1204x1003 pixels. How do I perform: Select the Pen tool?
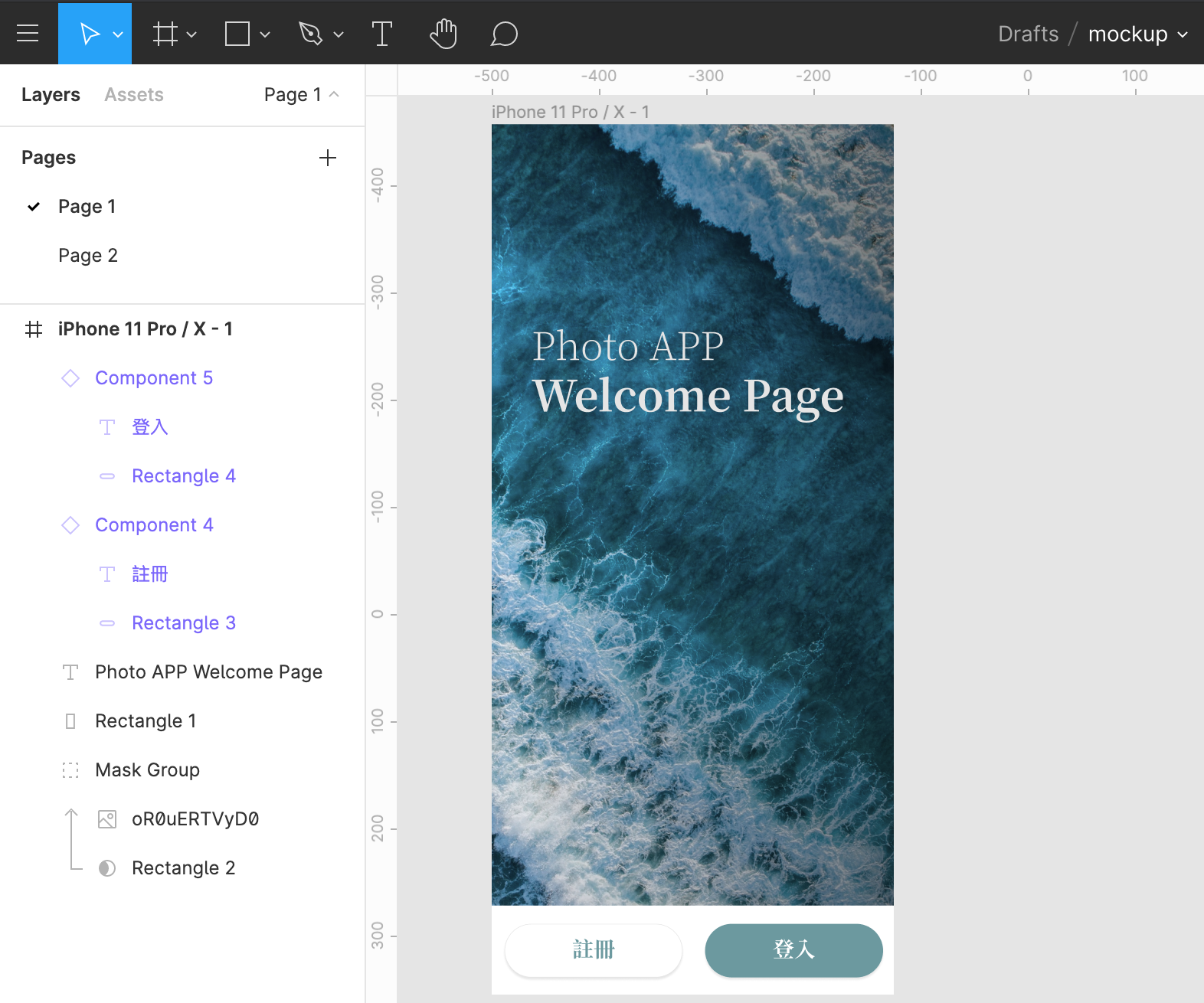[310, 34]
